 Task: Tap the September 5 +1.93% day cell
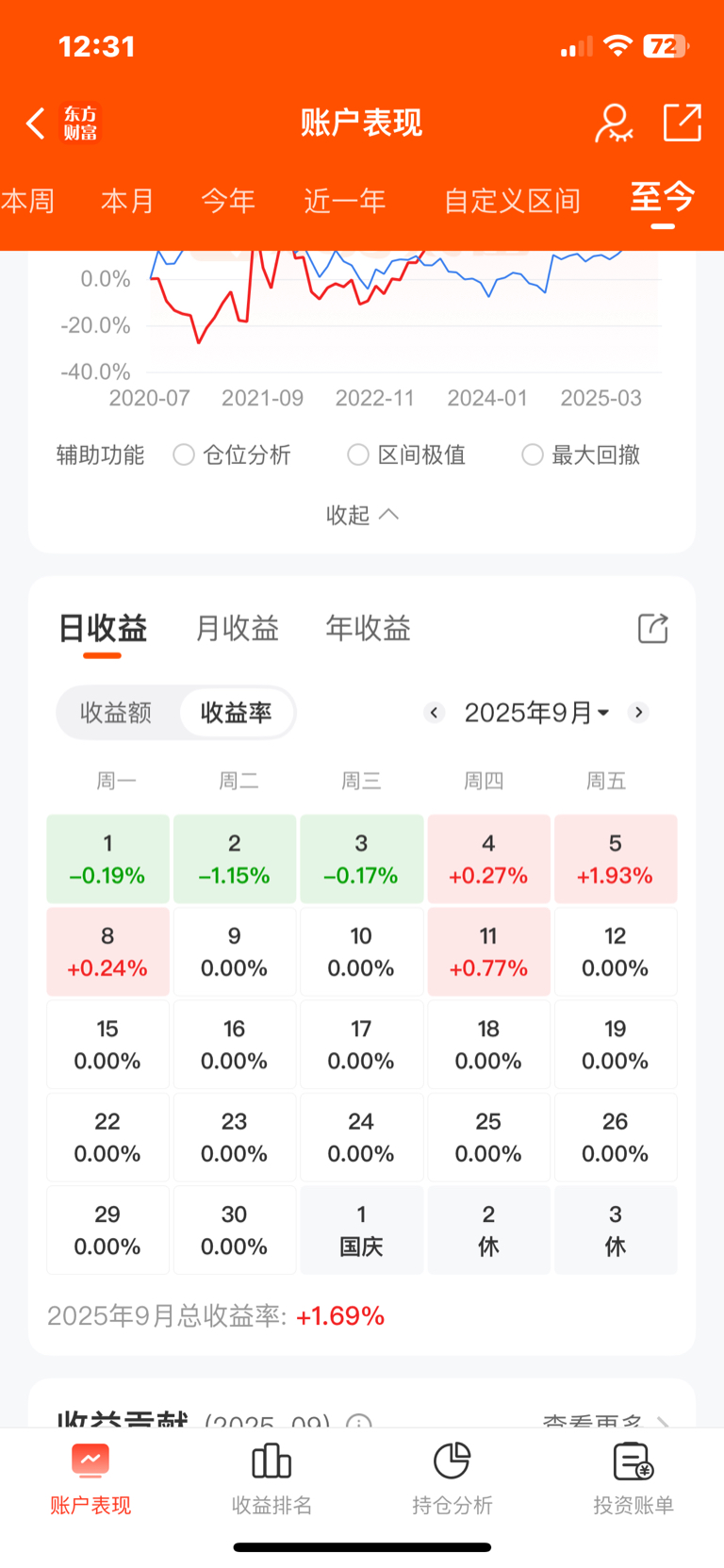[615, 859]
